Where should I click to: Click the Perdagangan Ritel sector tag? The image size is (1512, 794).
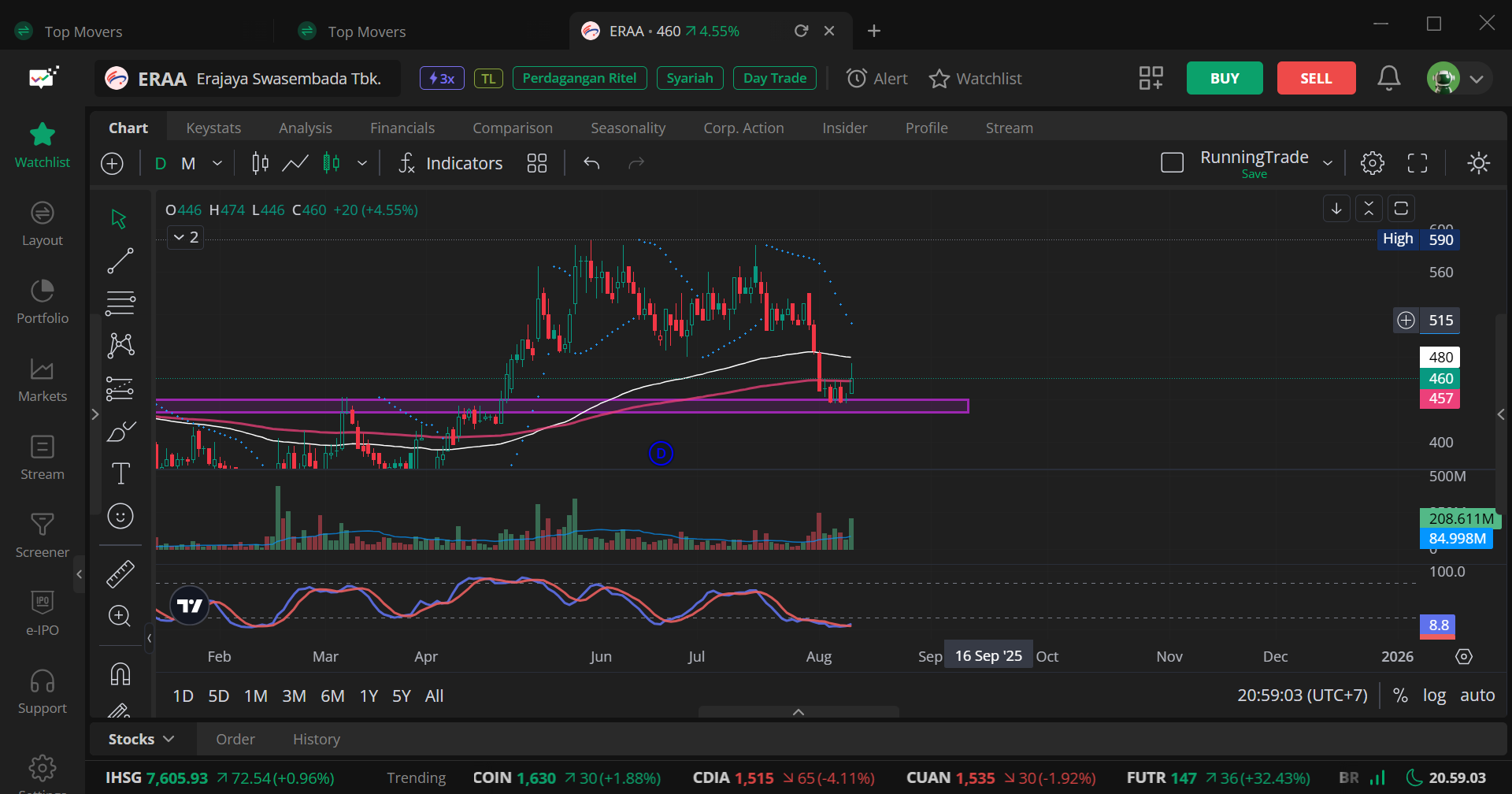pyautogui.click(x=580, y=78)
